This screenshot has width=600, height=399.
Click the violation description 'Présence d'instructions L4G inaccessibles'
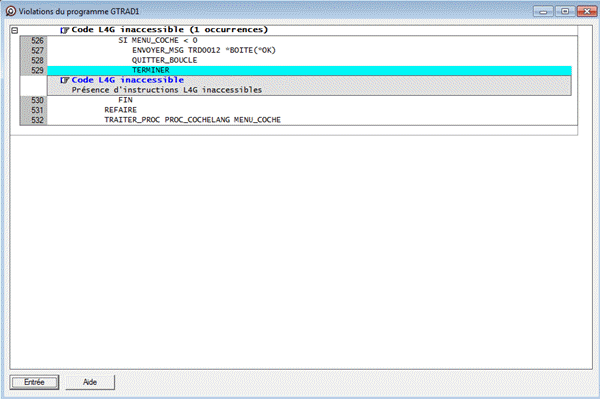(167, 90)
